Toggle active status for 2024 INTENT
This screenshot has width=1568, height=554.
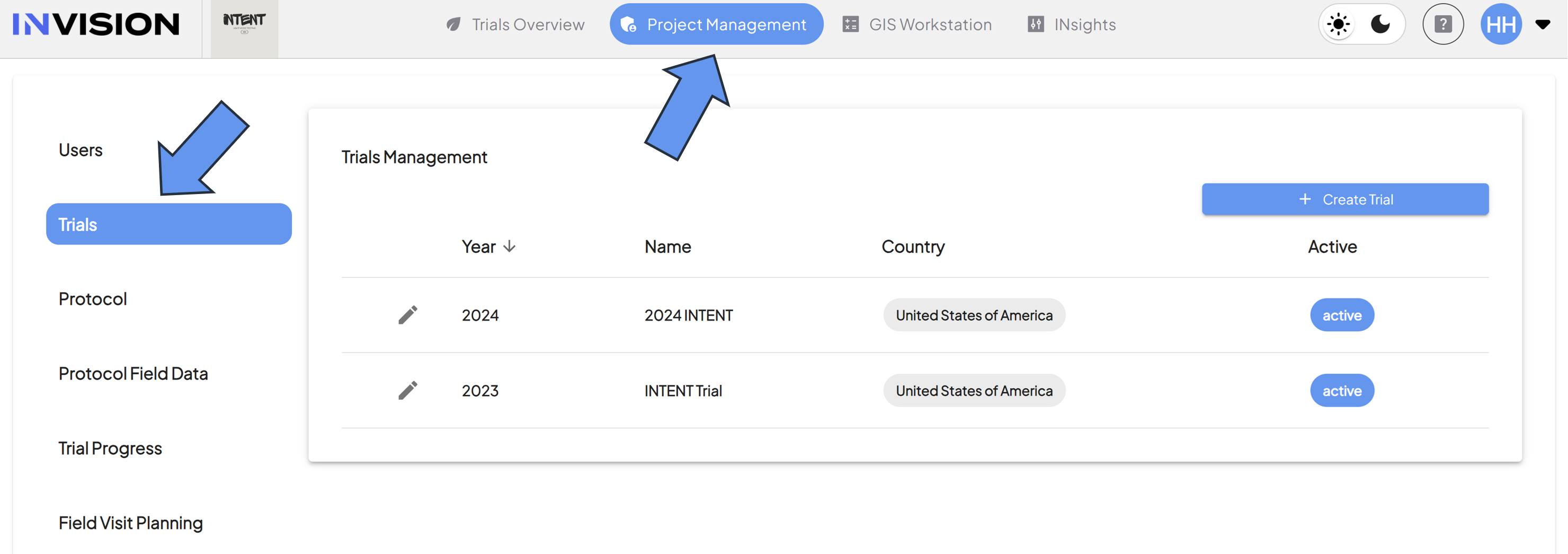tap(1342, 315)
